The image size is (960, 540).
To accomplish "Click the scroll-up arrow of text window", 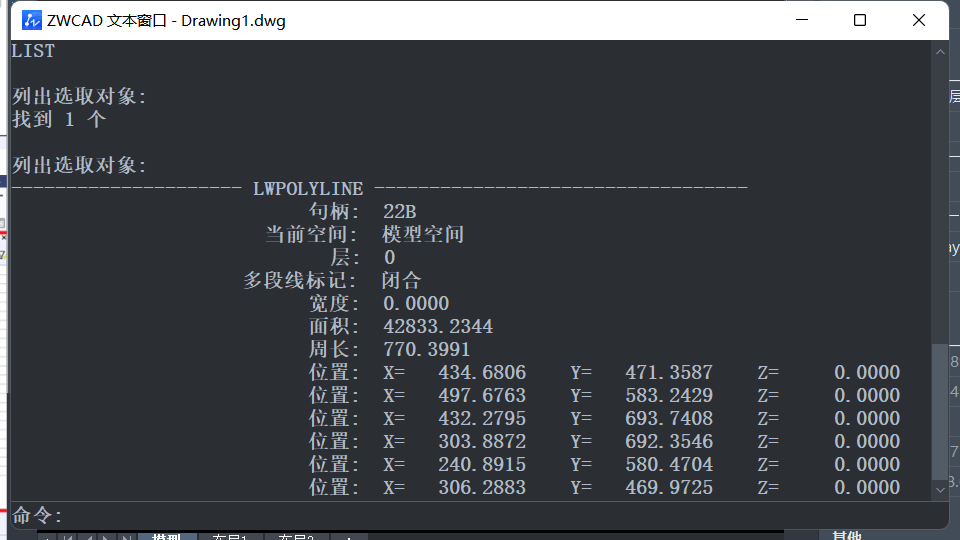I will (x=940, y=52).
